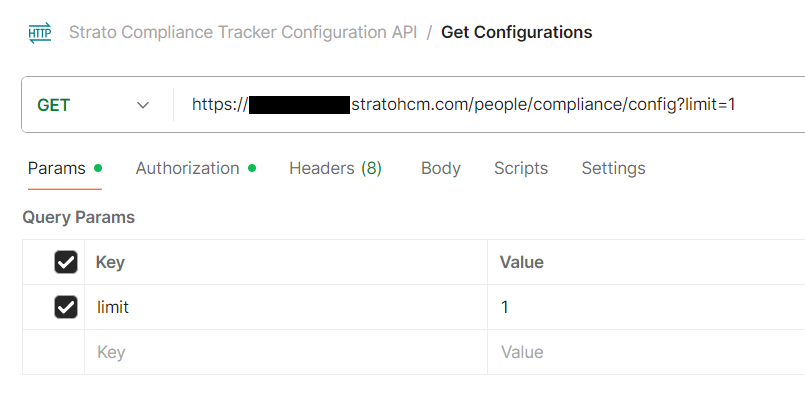Go to the Scripts tab
The width and height of the screenshot is (805, 400).
(521, 168)
